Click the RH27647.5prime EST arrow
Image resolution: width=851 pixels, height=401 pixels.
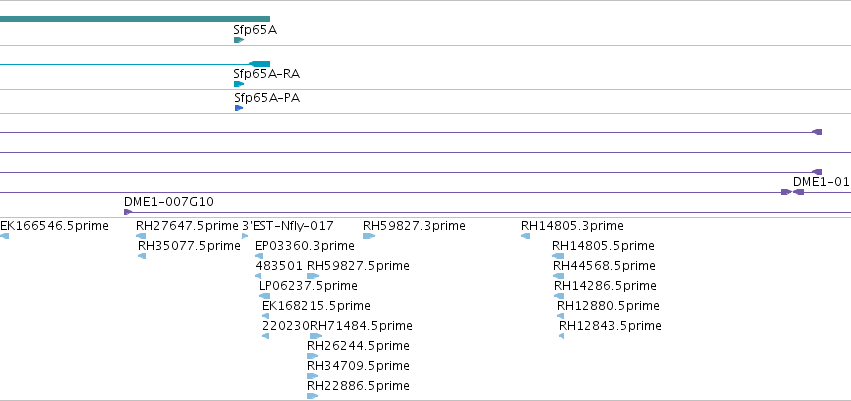tap(141, 236)
